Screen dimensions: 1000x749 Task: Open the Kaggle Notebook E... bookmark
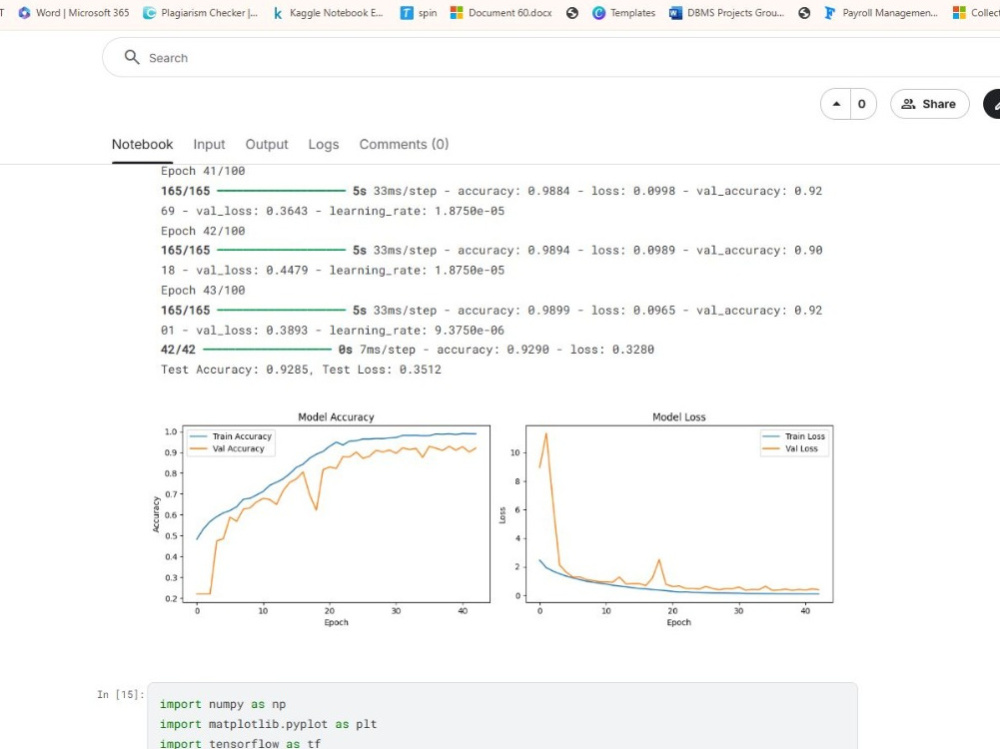328,13
